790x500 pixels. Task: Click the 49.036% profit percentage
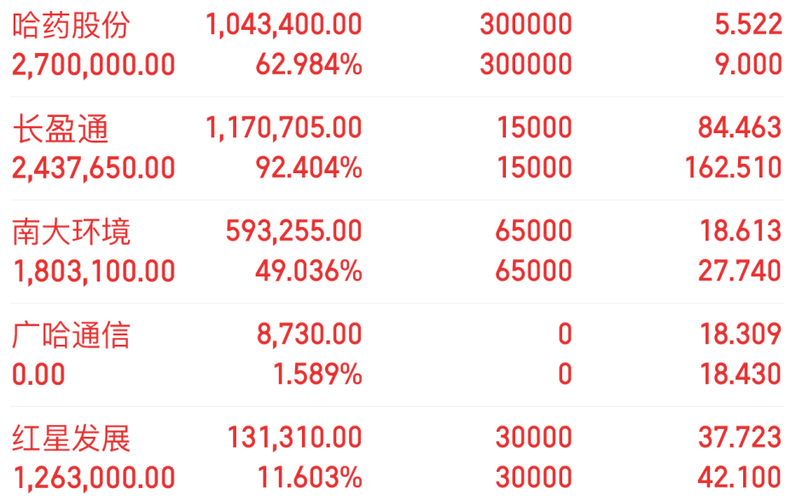tap(309, 271)
